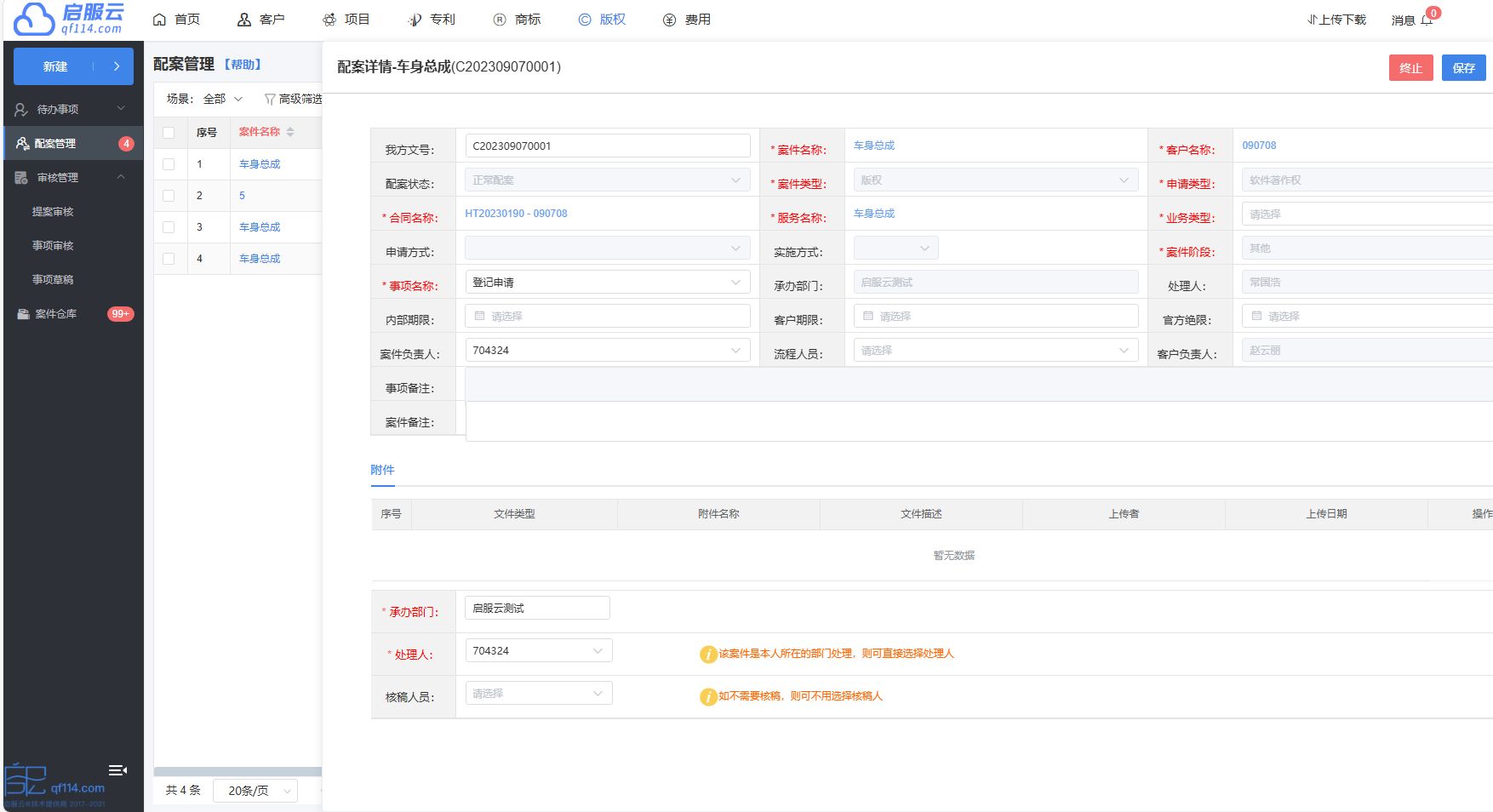Open the 专利 top navigation item
This screenshot has width=1493, height=812.
click(x=432, y=20)
